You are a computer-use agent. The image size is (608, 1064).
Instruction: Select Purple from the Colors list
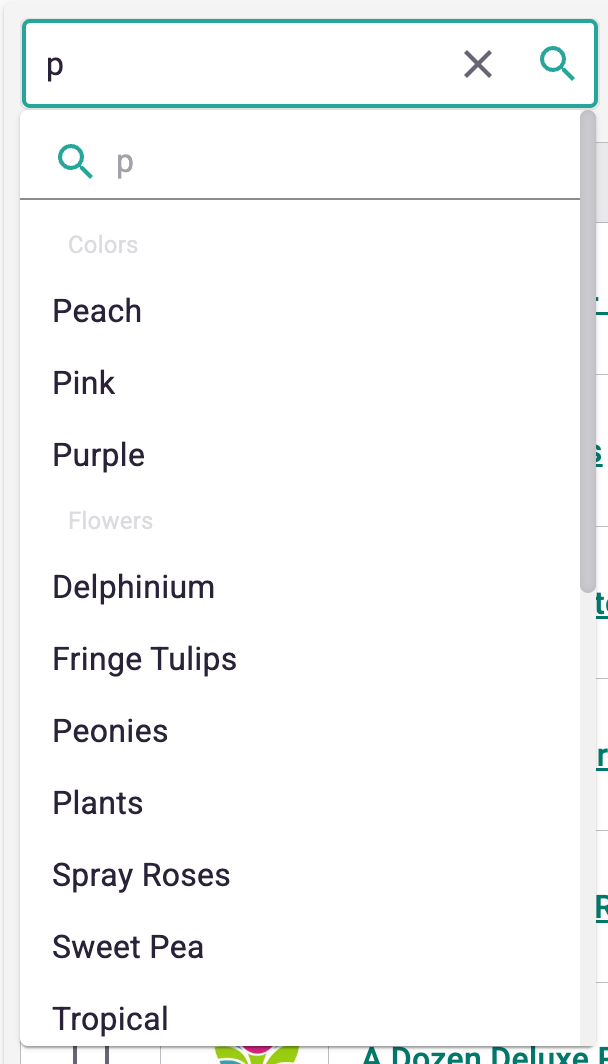pos(300,455)
